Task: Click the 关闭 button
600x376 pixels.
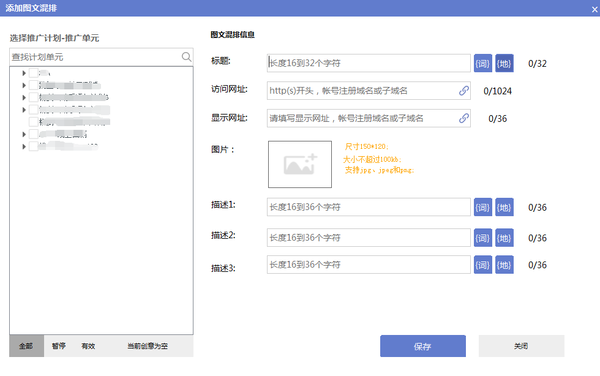Action: click(x=521, y=346)
